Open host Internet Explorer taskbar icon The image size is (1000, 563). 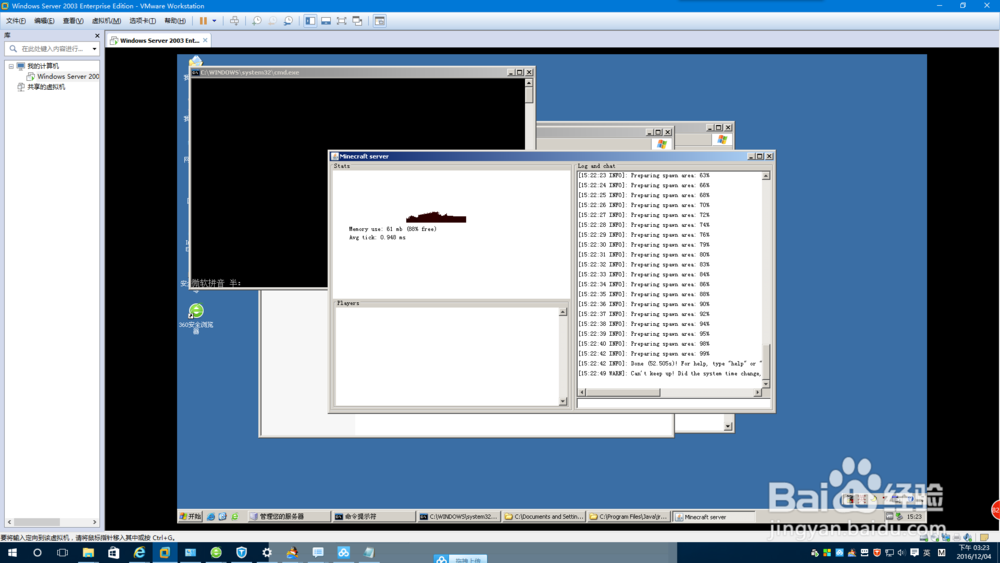pos(139,553)
